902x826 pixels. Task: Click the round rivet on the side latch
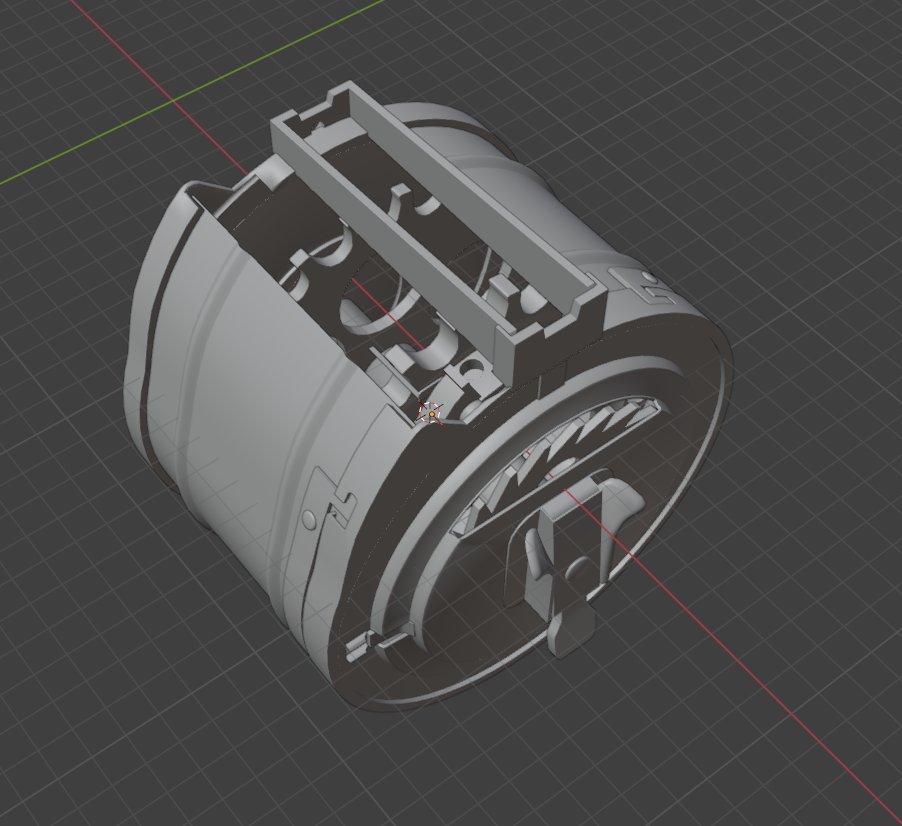[x=309, y=519]
